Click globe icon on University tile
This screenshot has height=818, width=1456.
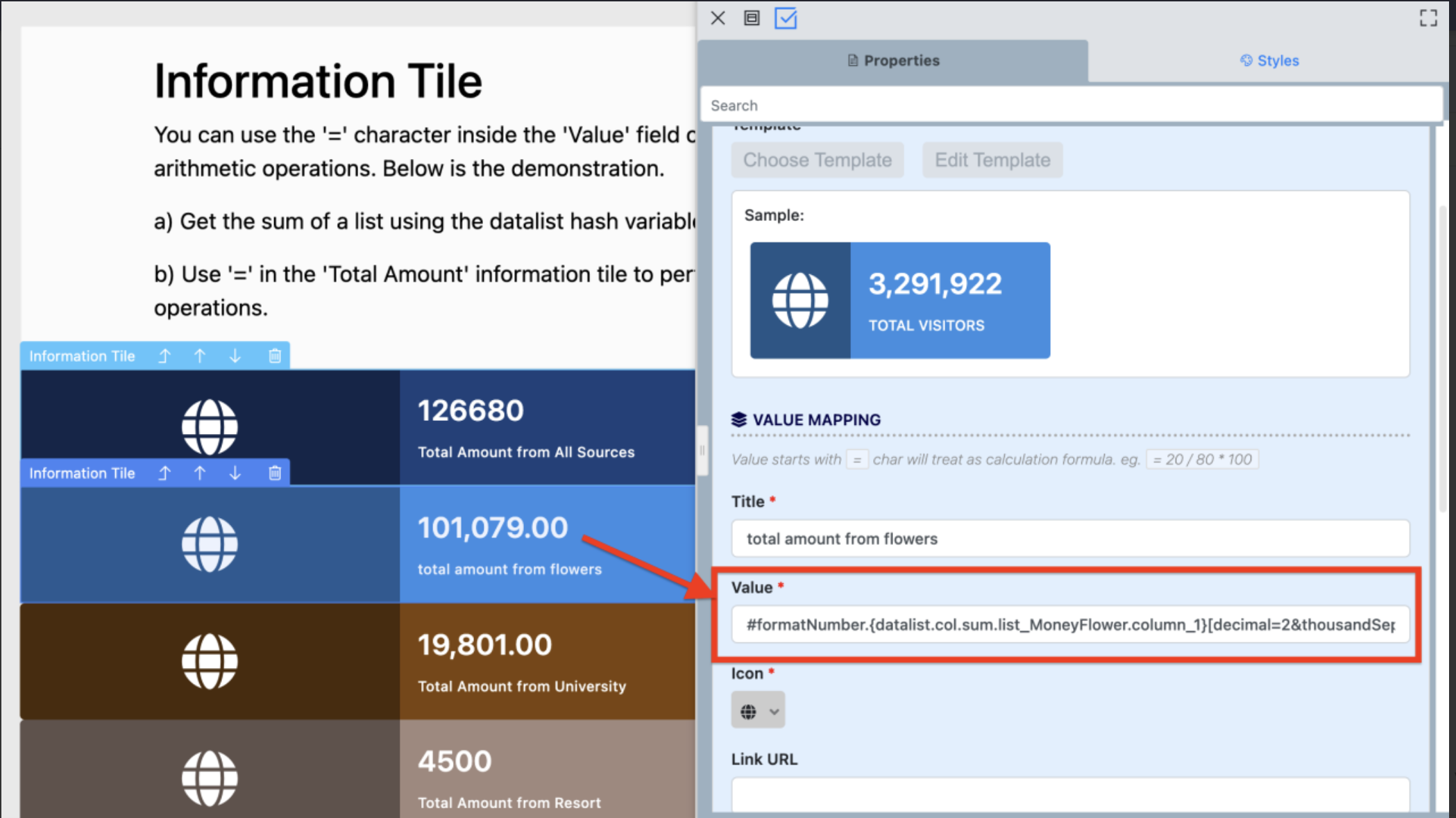pyautogui.click(x=210, y=661)
